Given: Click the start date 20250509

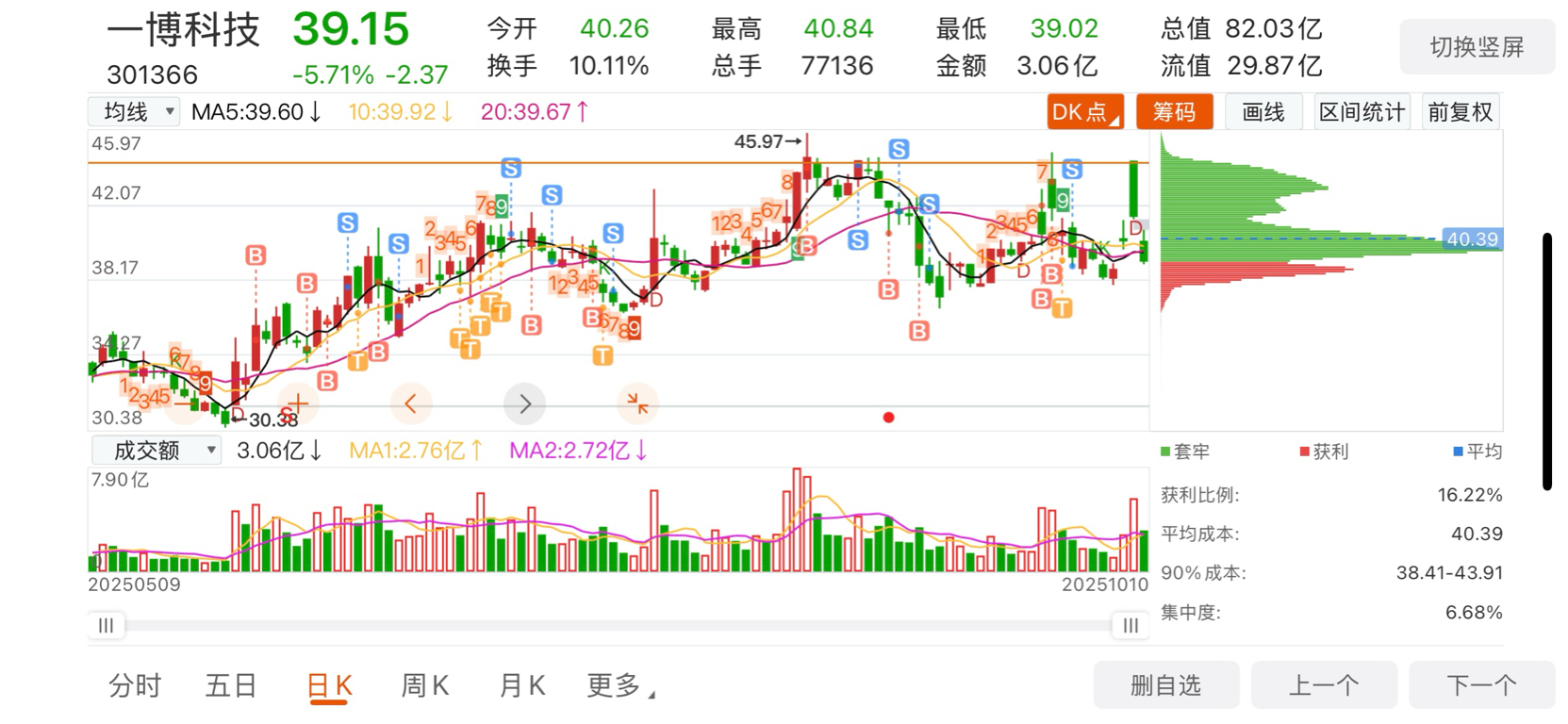Looking at the screenshot, I should 134,584.
